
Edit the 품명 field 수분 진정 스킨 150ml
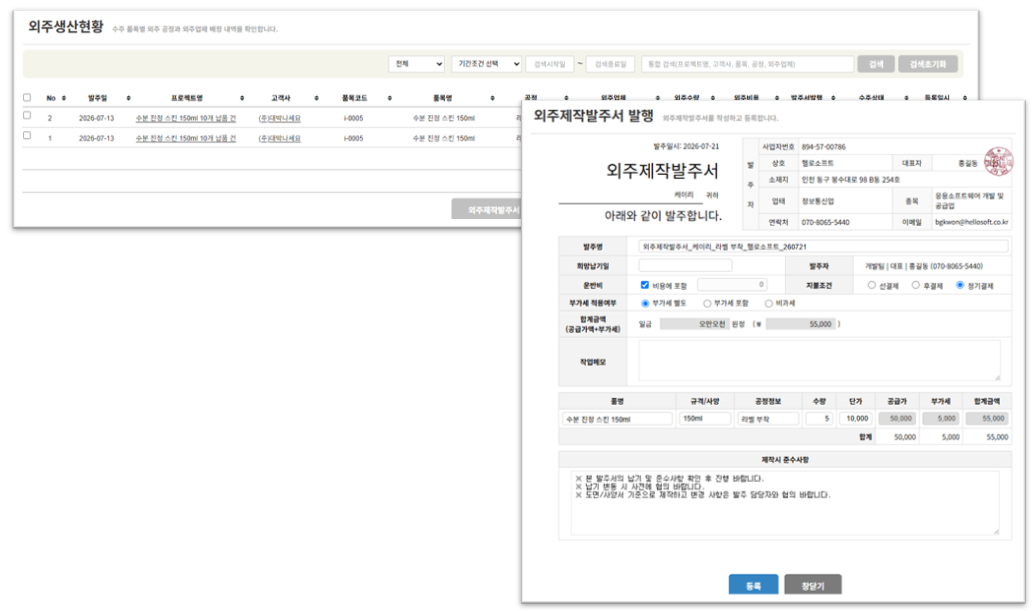point(617,418)
